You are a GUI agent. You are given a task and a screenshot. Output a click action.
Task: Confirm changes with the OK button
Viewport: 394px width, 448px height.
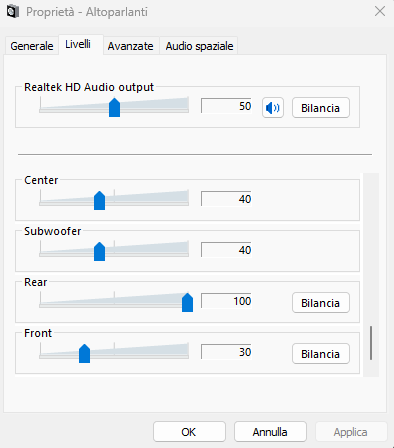point(189,432)
